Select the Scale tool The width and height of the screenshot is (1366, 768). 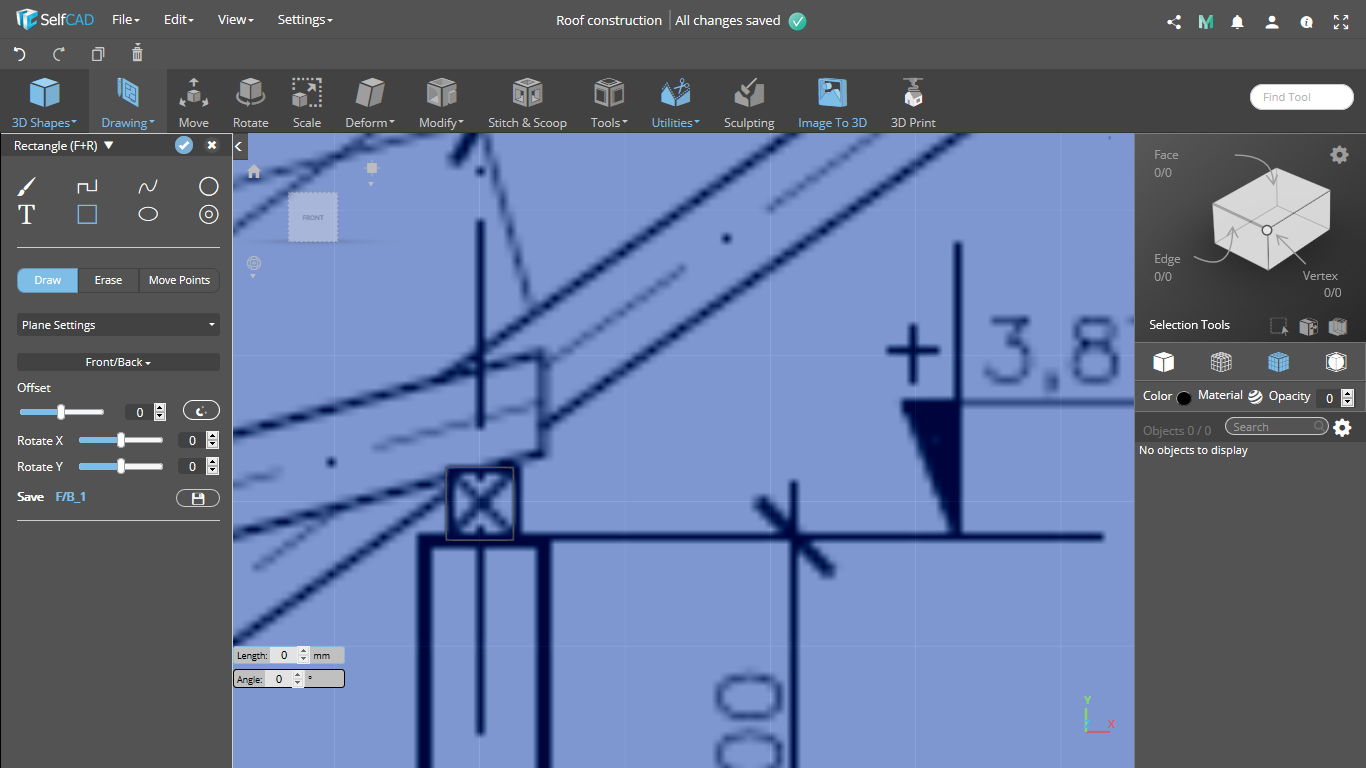[307, 103]
